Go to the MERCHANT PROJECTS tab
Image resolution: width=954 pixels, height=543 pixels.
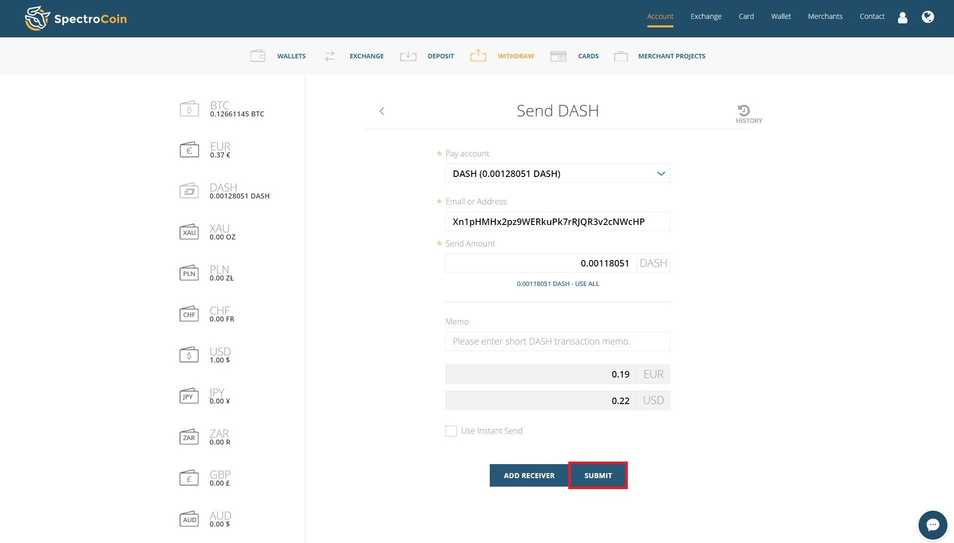pyautogui.click(x=672, y=56)
